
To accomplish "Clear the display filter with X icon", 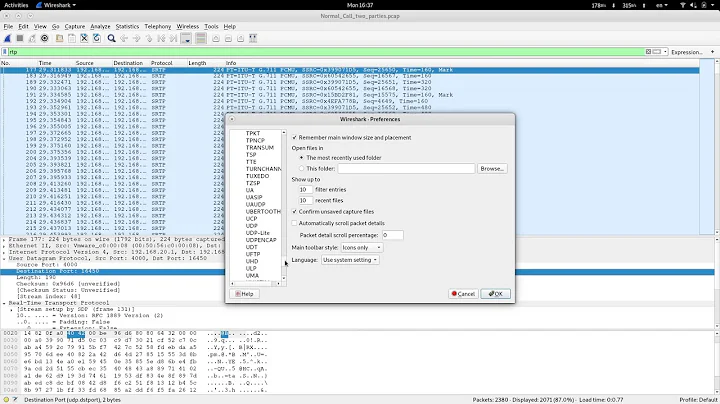I will [648, 52].
